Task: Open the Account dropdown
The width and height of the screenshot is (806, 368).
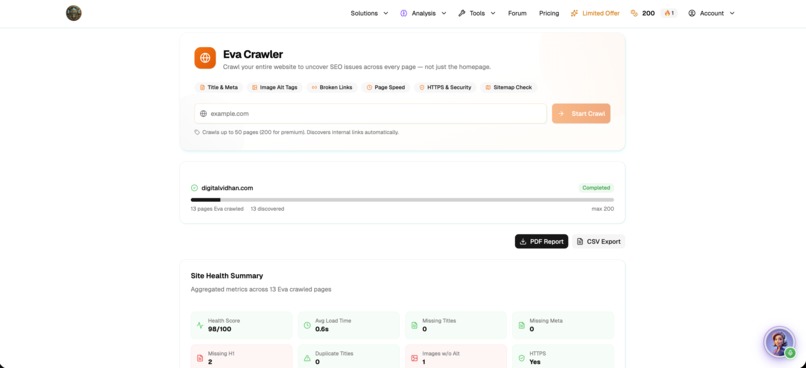Action: [x=711, y=13]
